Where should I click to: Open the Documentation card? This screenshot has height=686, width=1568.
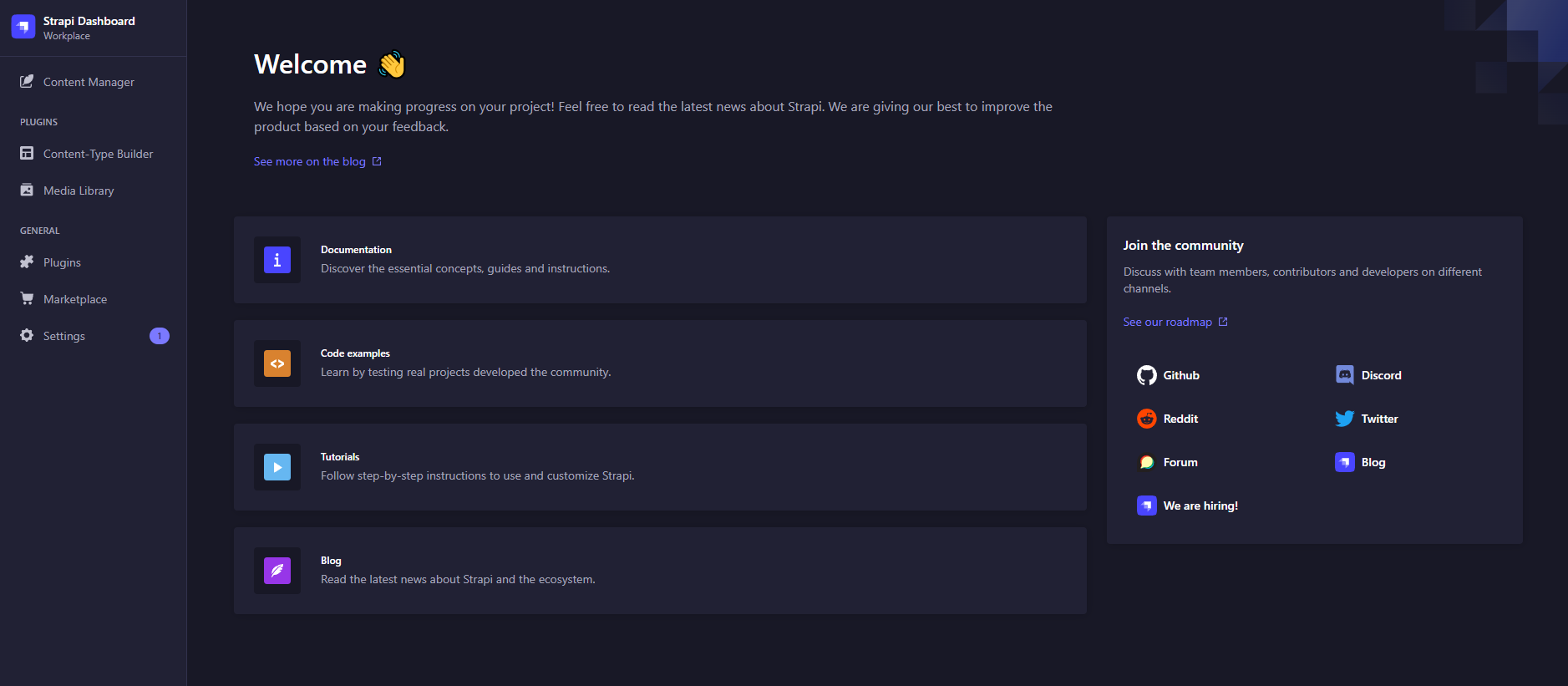point(659,260)
